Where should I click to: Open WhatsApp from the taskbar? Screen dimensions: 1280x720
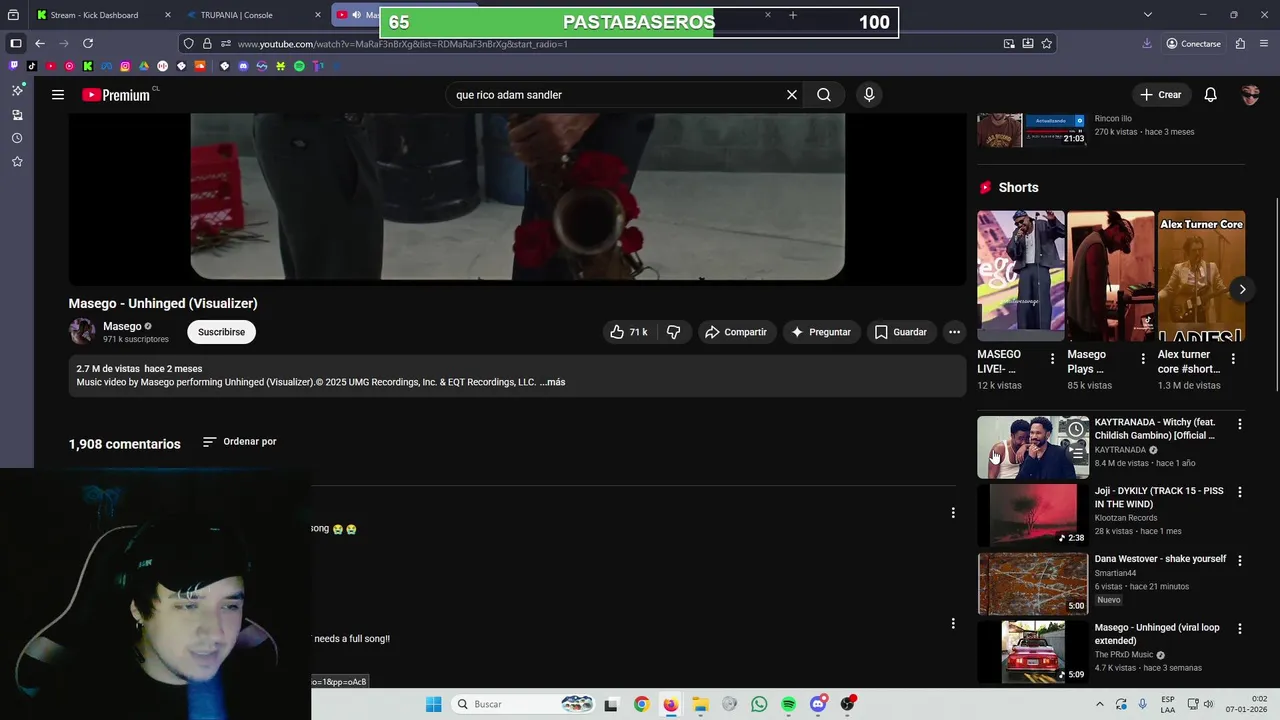pyautogui.click(x=759, y=704)
